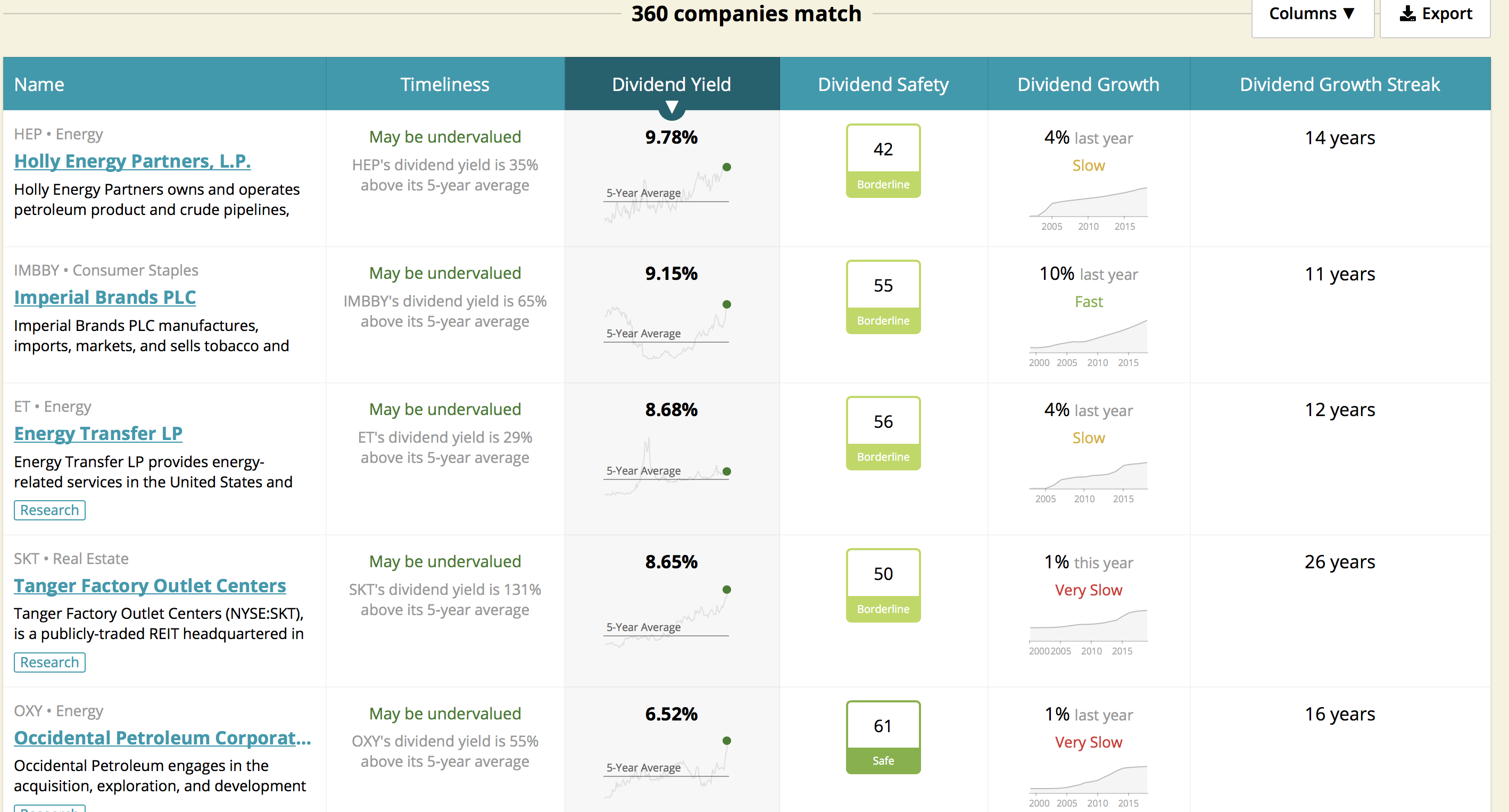
Task: Click OXY Safe score 61 badge
Action: (883, 737)
